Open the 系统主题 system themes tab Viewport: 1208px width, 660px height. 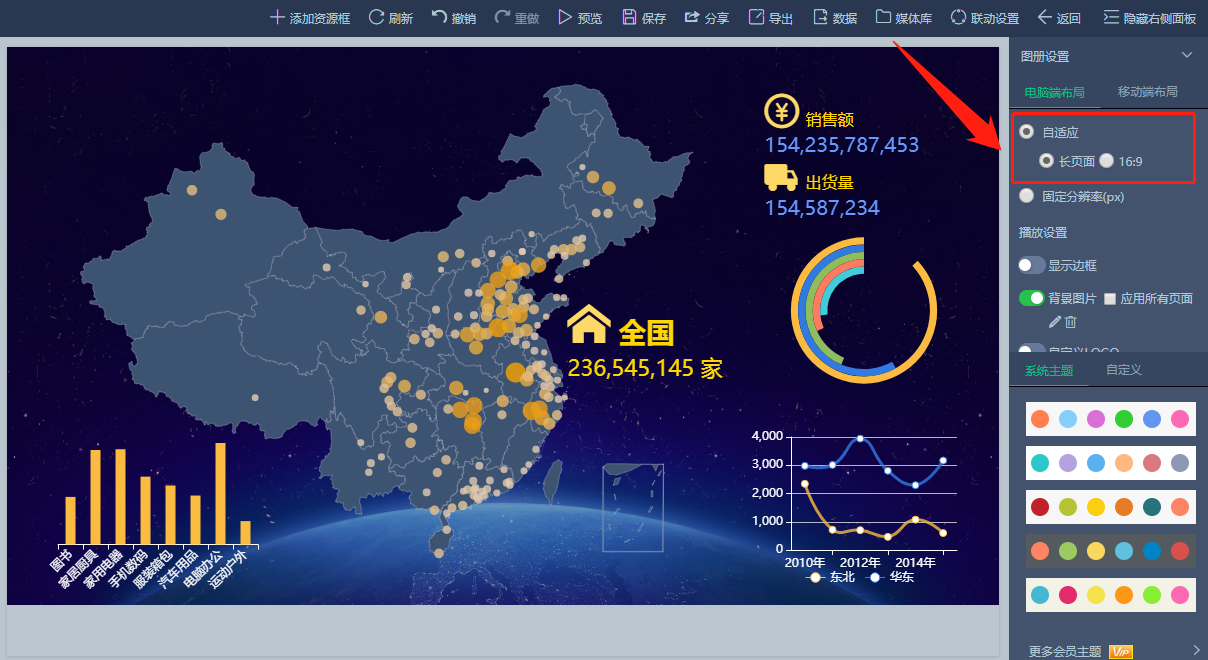click(1049, 370)
